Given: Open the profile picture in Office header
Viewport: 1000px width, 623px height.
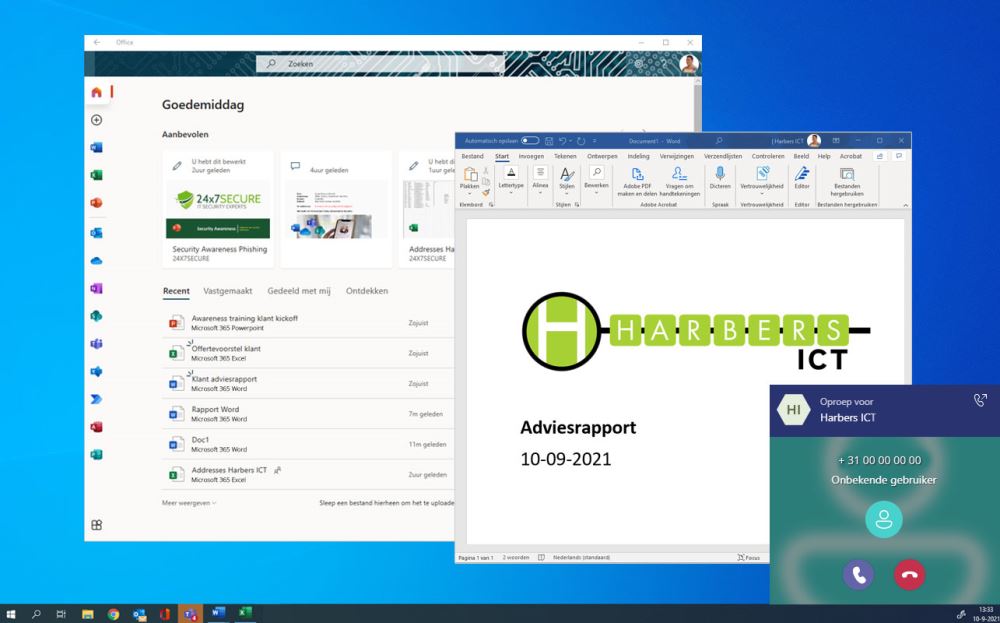Looking at the screenshot, I should click(689, 64).
